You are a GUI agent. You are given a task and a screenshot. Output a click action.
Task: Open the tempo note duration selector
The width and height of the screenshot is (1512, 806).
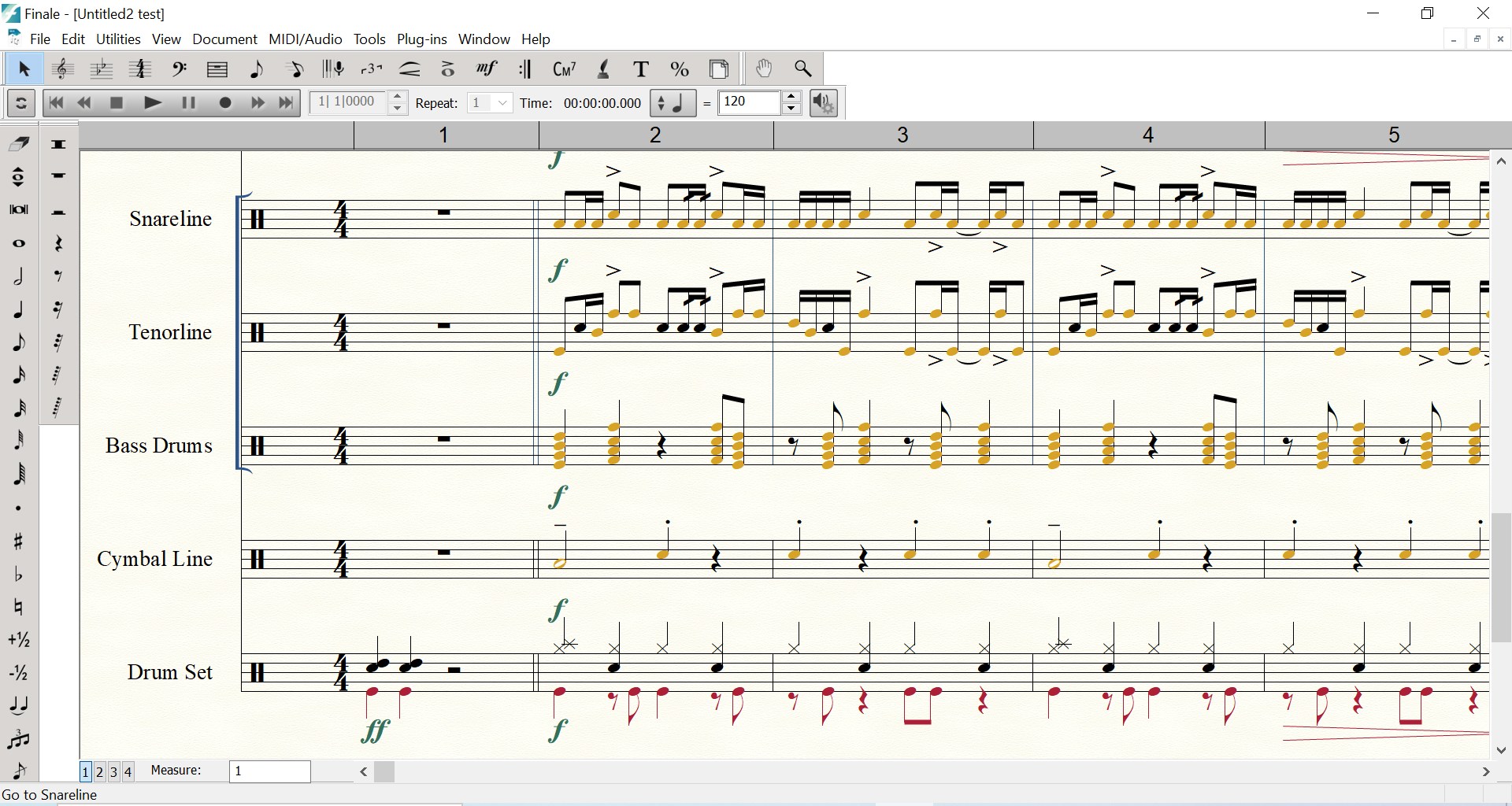point(673,103)
